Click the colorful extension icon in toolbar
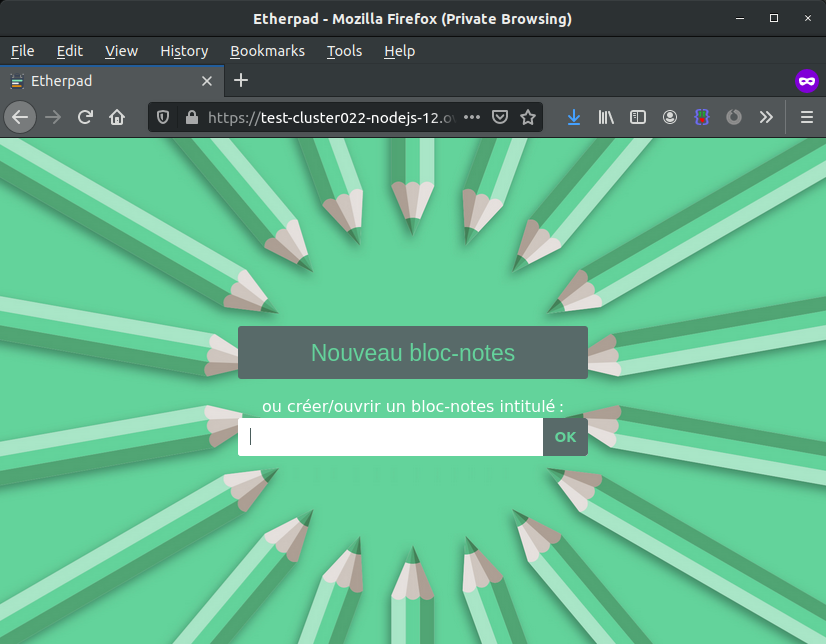 pyautogui.click(x=702, y=117)
